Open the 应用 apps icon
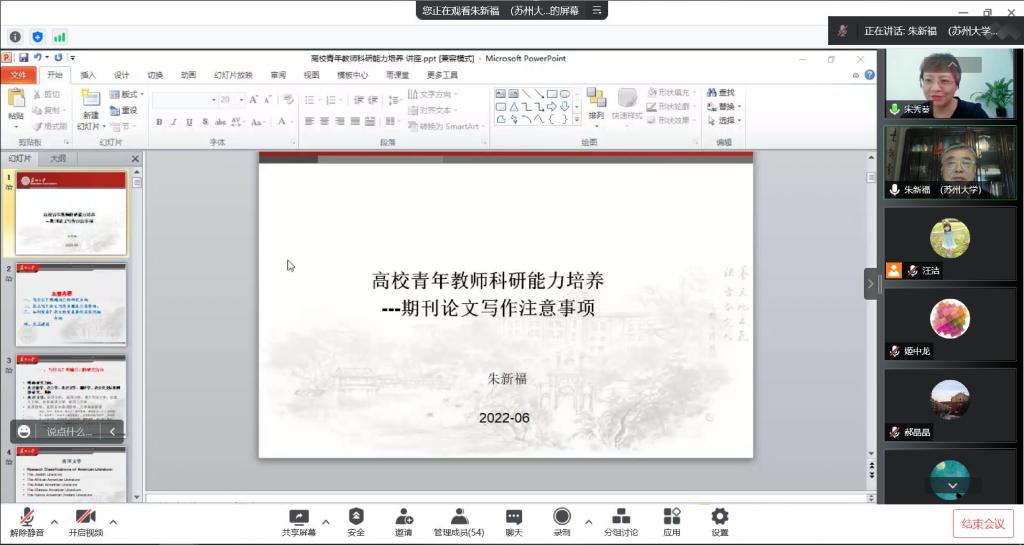 [x=672, y=517]
